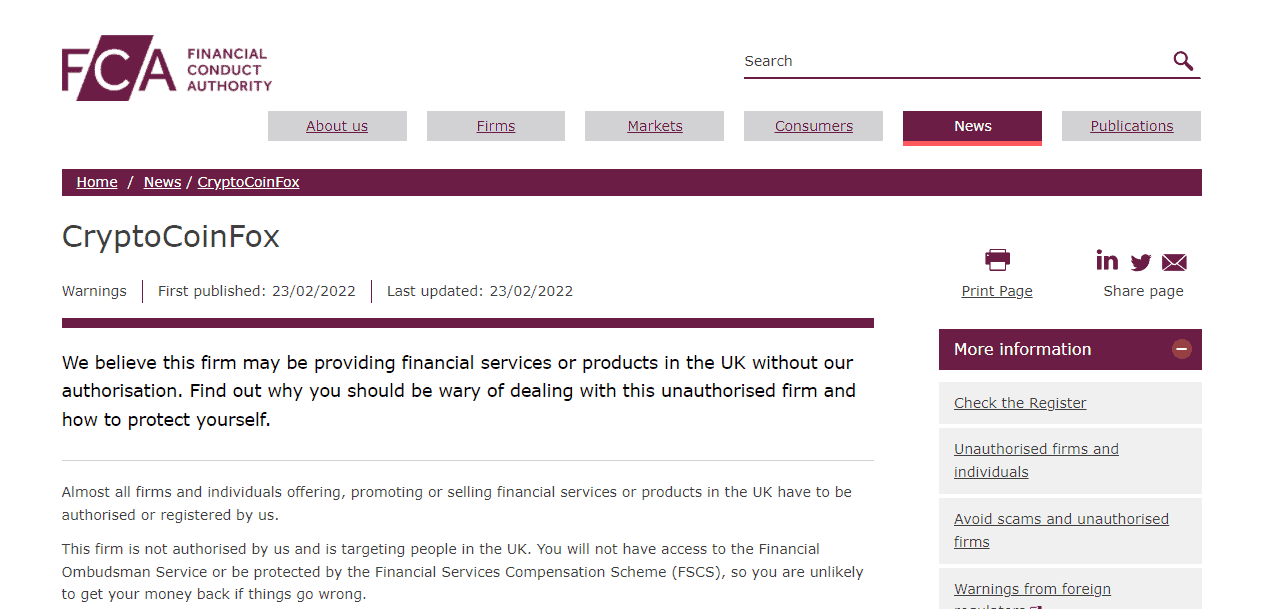Go to News breadcrumb link
The height and width of the screenshot is (609, 1263).
pyautogui.click(x=162, y=182)
